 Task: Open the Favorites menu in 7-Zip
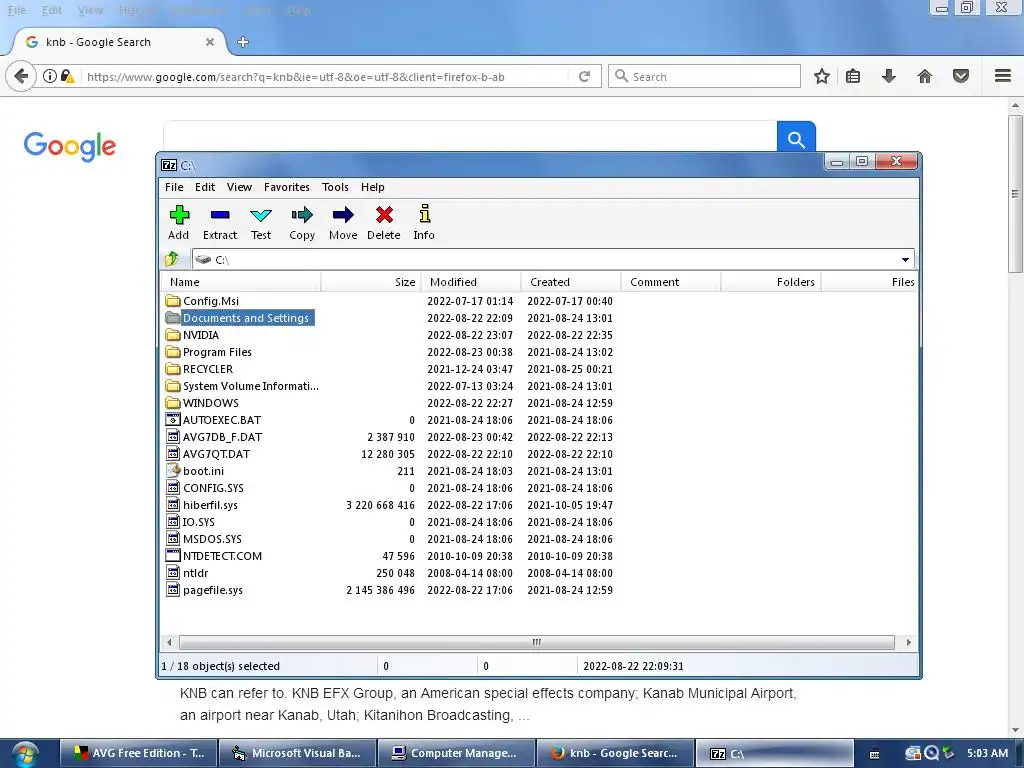click(x=287, y=187)
